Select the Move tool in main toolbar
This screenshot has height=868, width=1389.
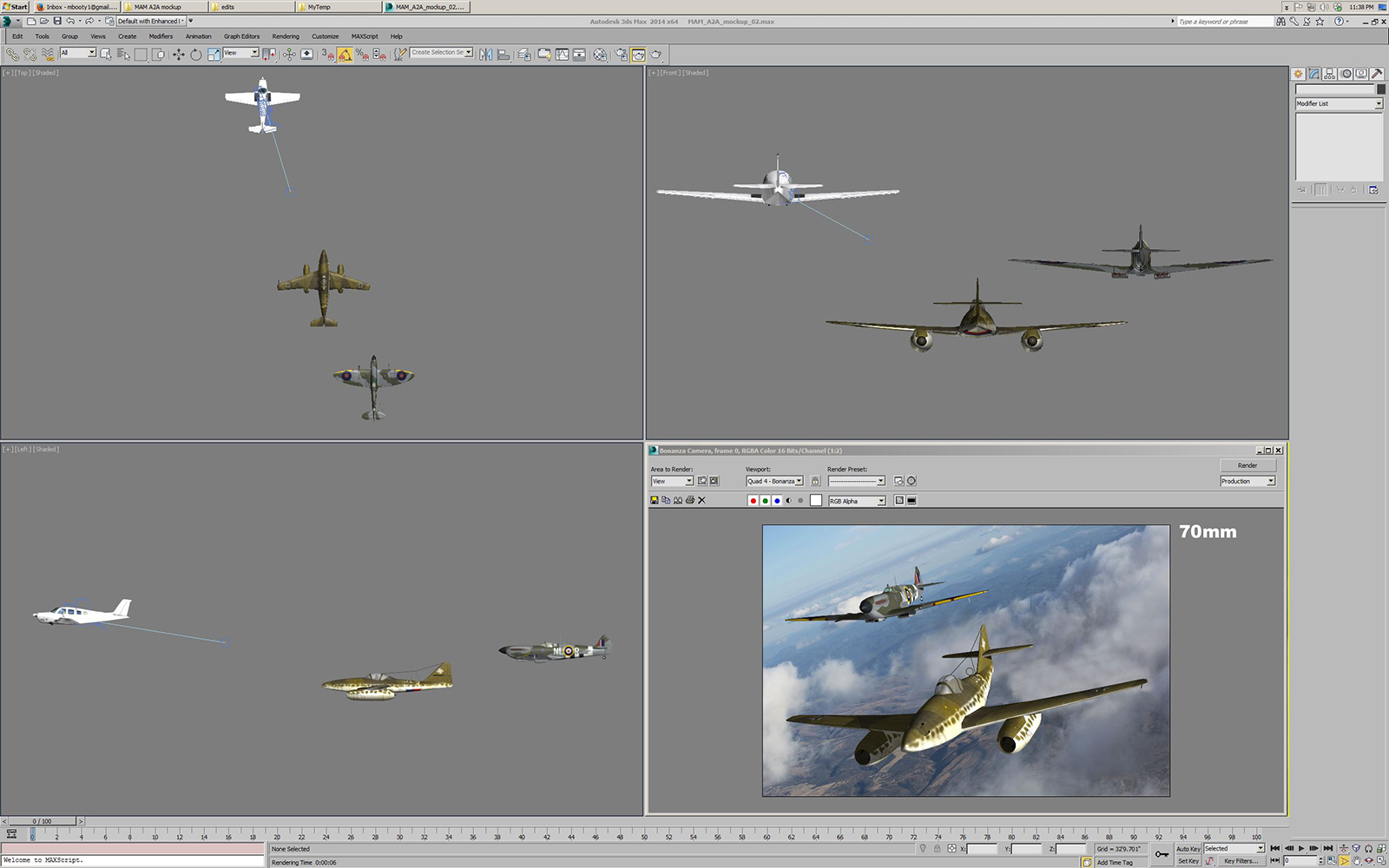point(178,55)
